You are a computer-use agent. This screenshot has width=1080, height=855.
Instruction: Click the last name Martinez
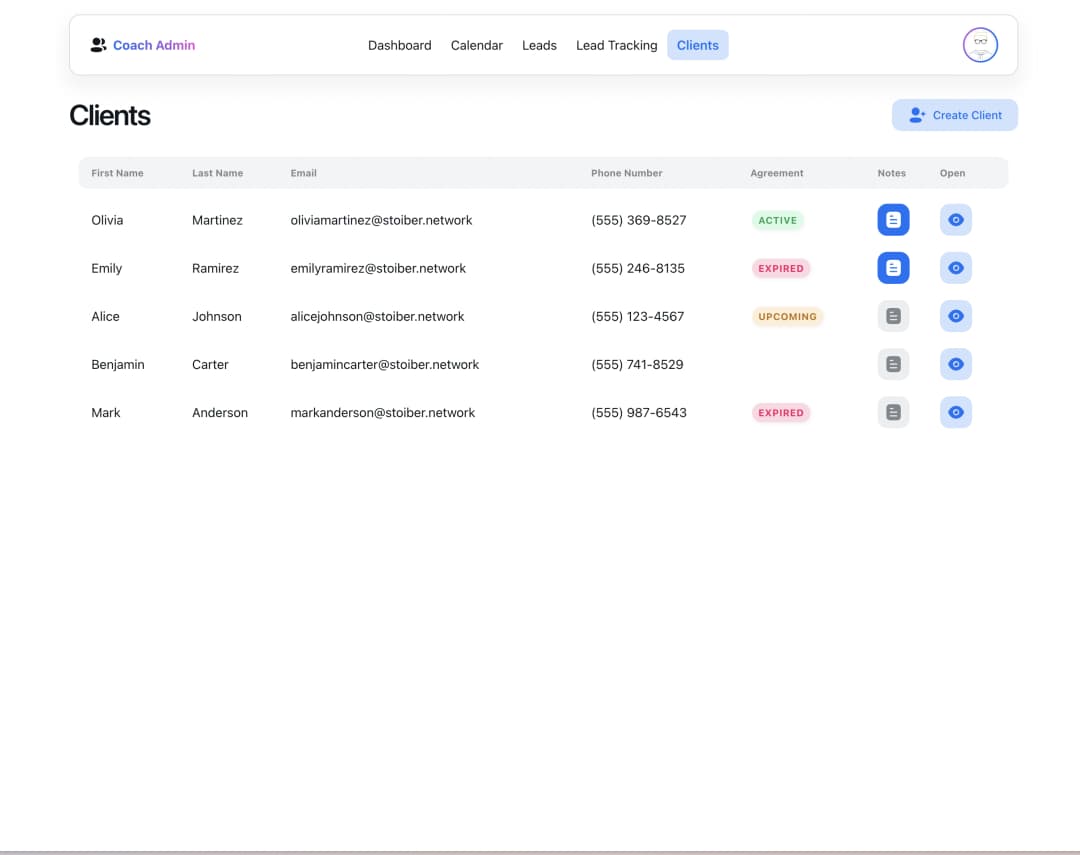(x=217, y=220)
